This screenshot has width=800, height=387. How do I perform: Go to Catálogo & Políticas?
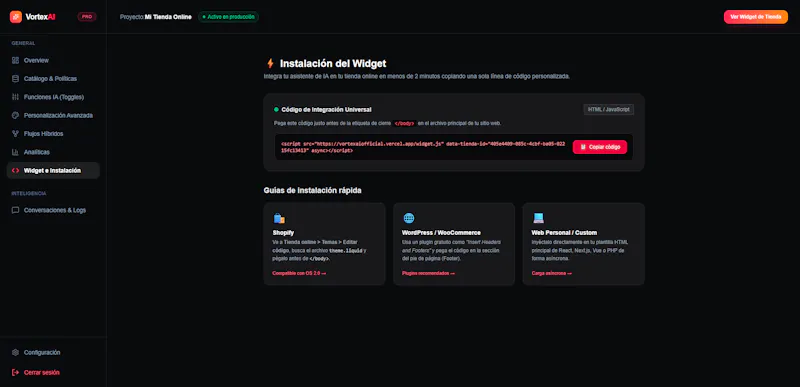click(x=53, y=79)
